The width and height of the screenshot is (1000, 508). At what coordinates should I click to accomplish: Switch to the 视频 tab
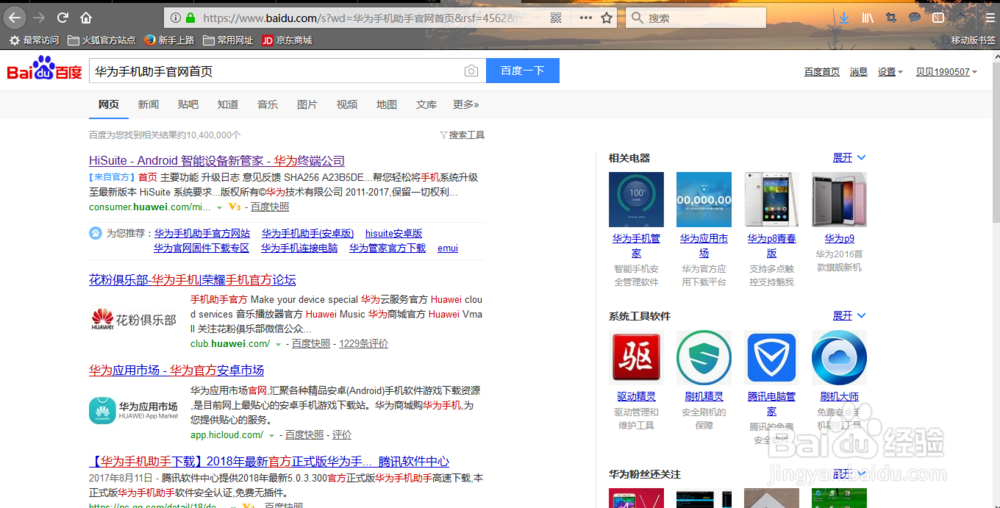pos(347,105)
